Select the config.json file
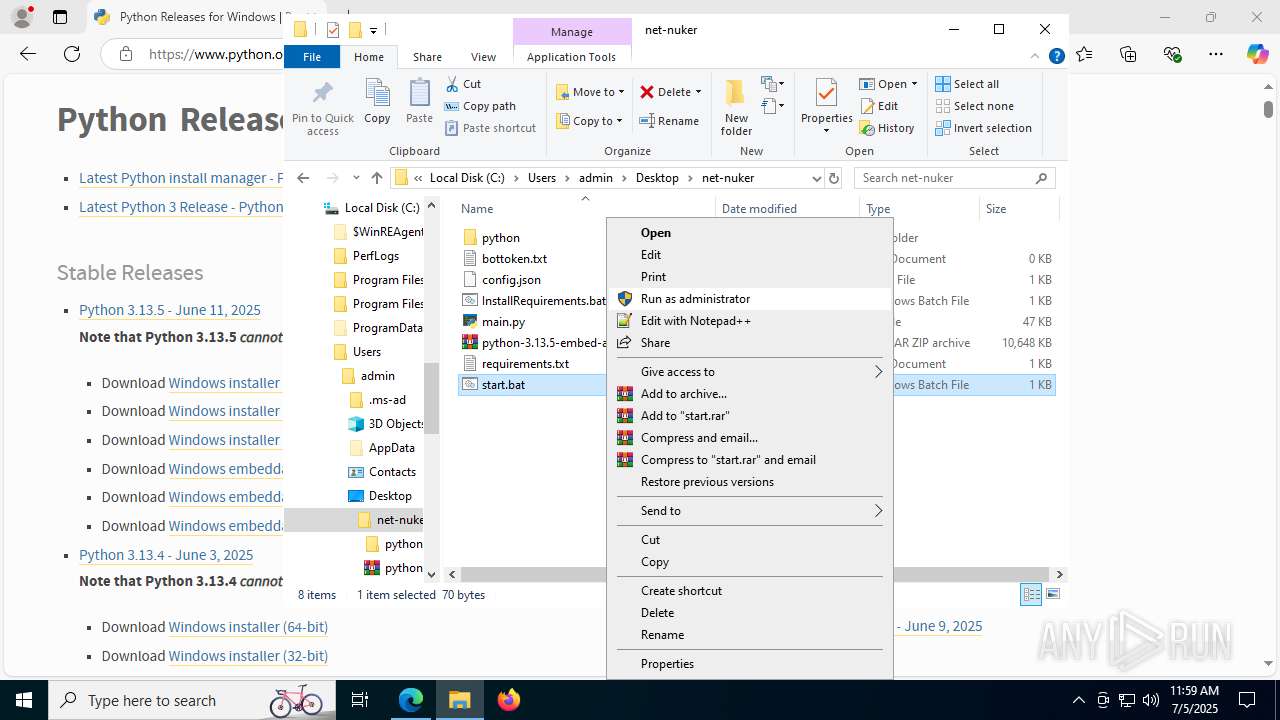1280x720 pixels. [x=511, y=280]
